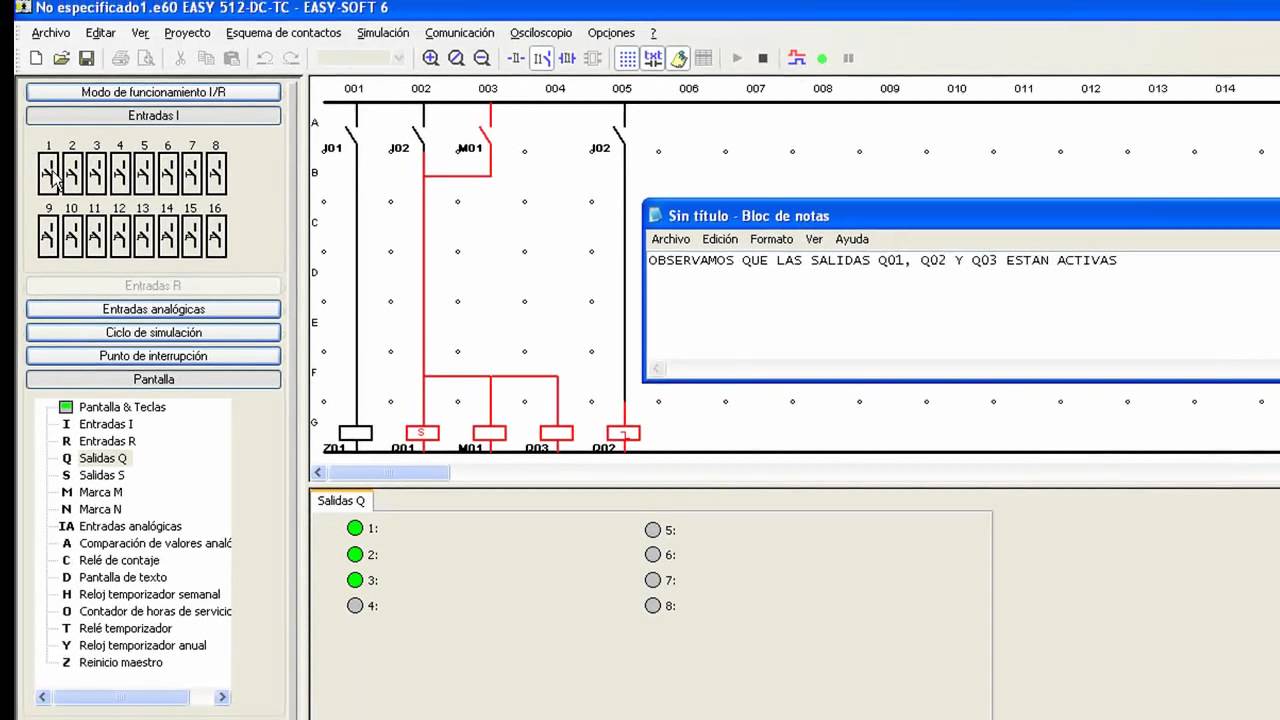Expand the Modo de funcionamiento I/R section
The height and width of the screenshot is (720, 1280).
click(x=153, y=92)
